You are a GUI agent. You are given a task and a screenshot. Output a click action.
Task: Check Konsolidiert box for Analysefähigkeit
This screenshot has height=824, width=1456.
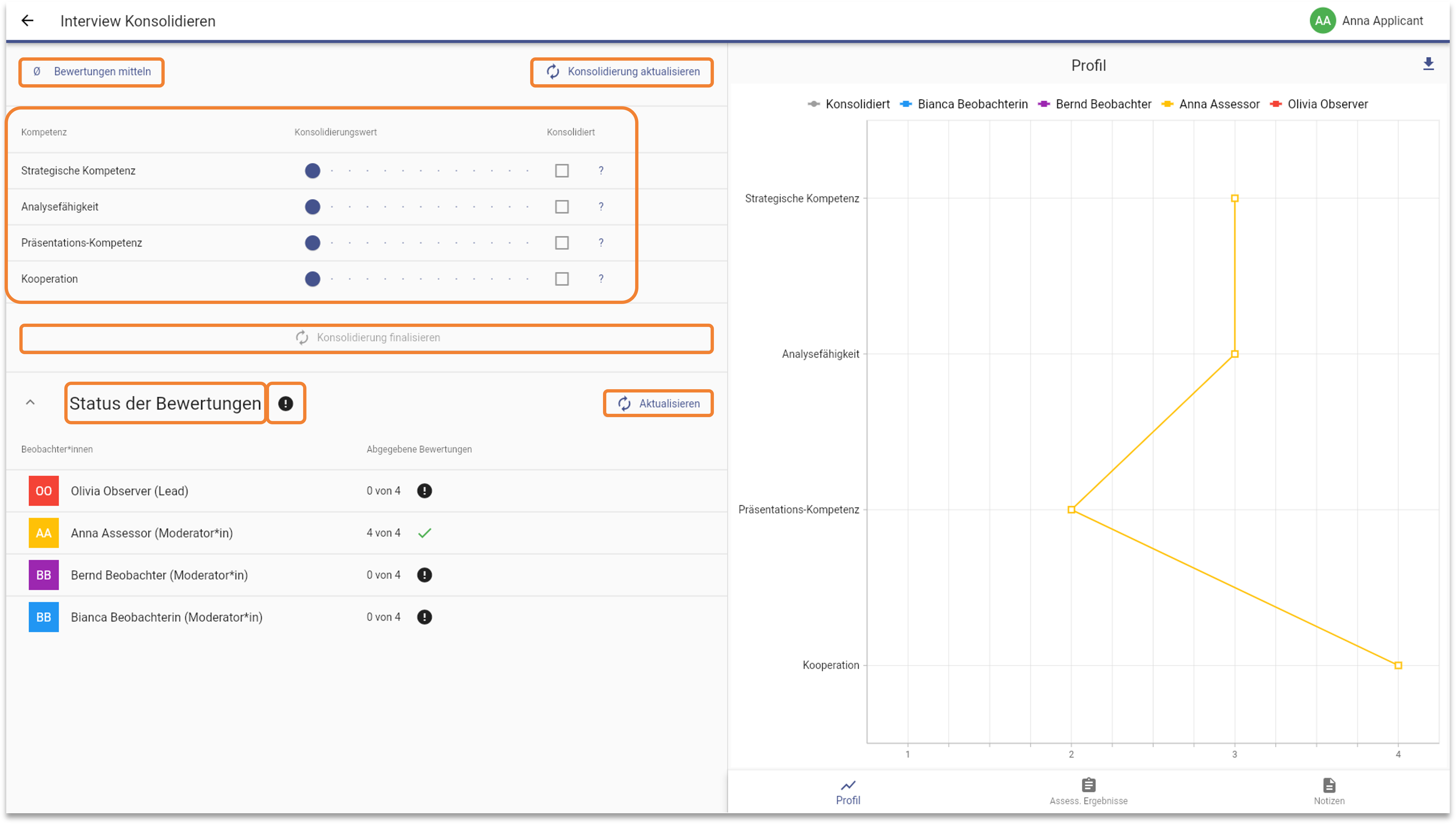point(562,207)
